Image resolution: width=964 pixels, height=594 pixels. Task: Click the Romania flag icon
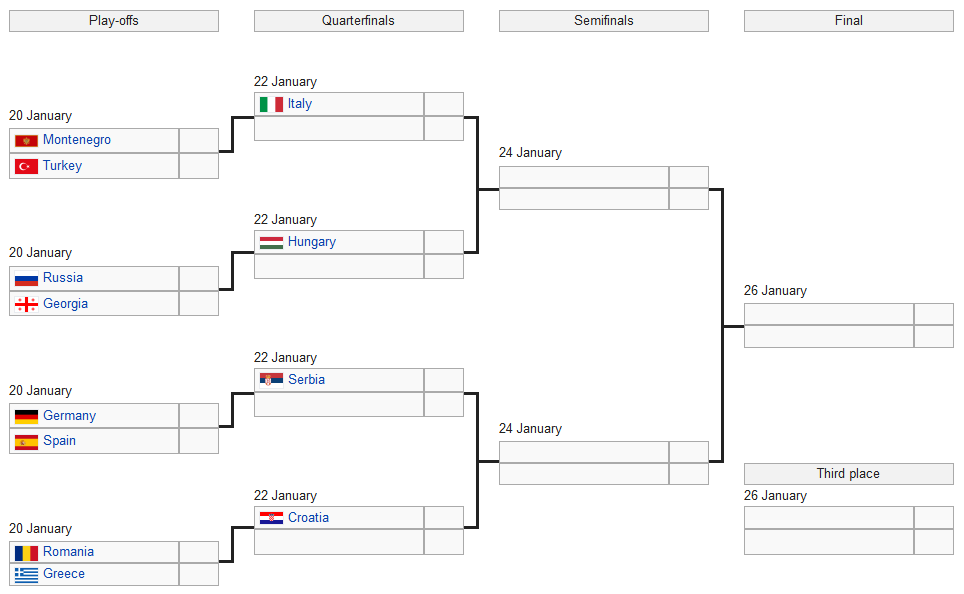tap(26, 552)
